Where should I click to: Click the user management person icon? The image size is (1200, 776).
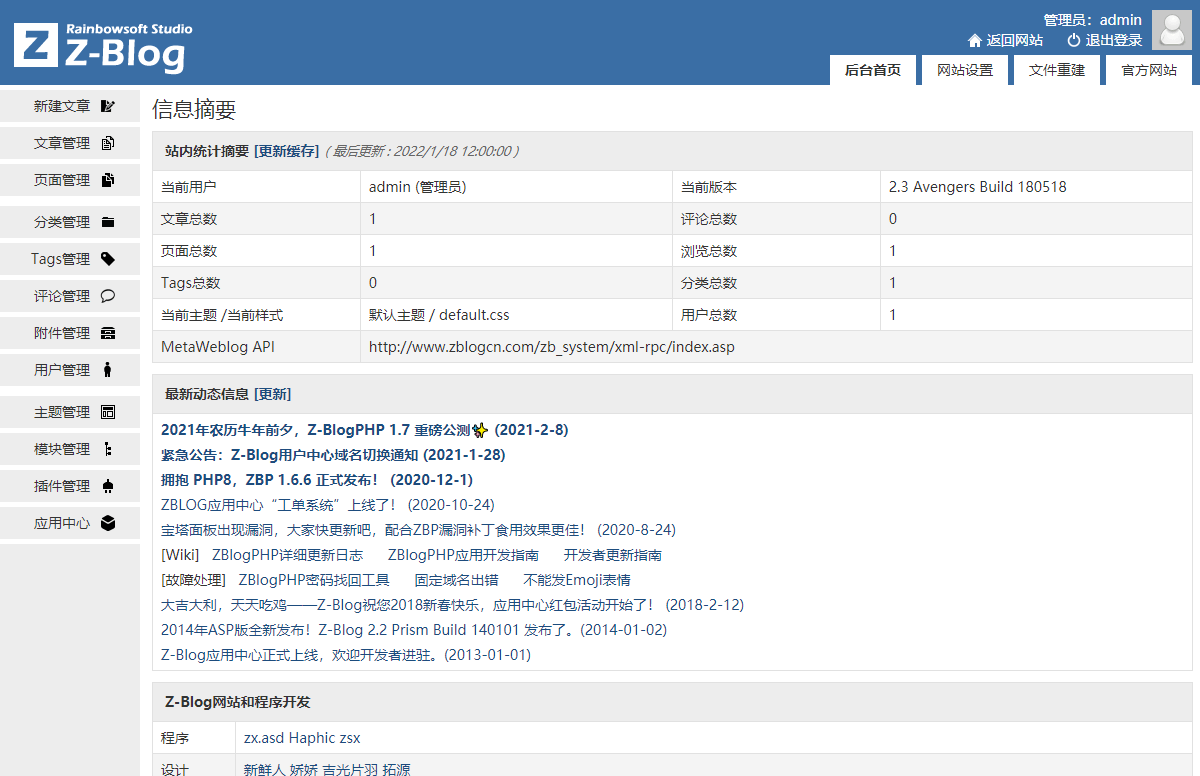108,370
